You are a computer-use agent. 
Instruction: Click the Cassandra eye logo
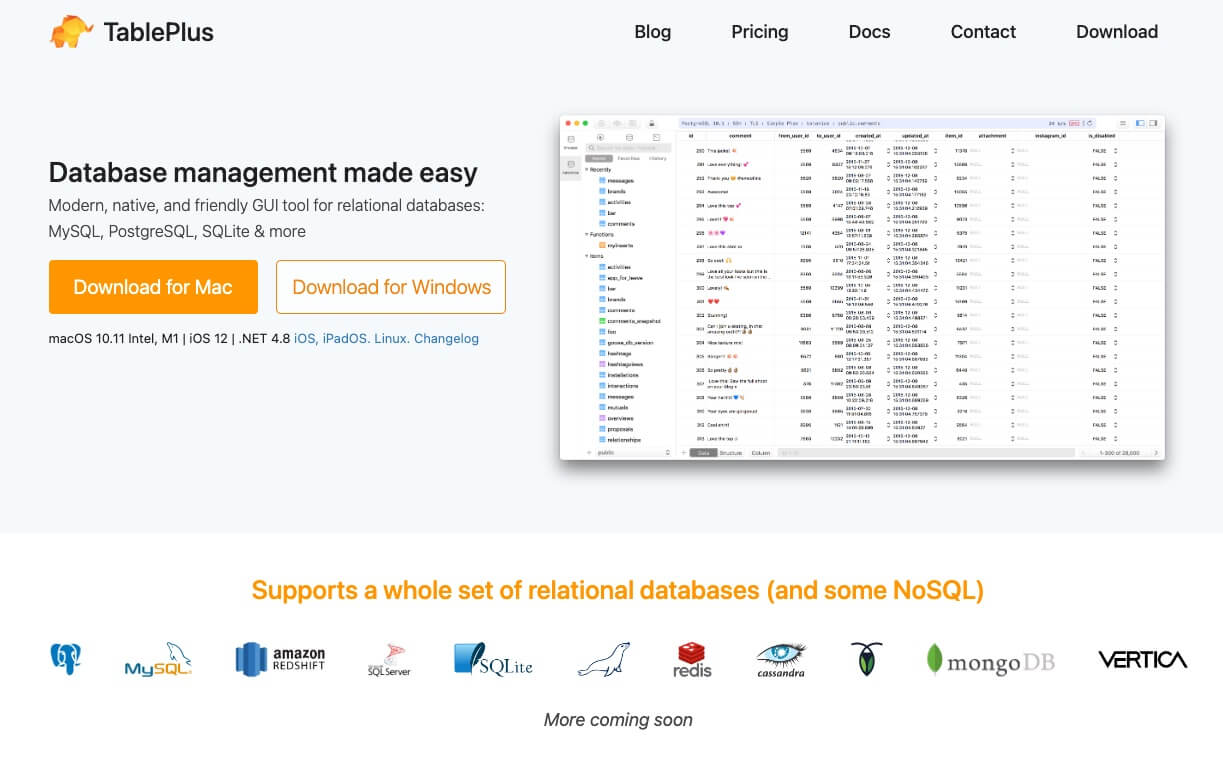coord(781,660)
